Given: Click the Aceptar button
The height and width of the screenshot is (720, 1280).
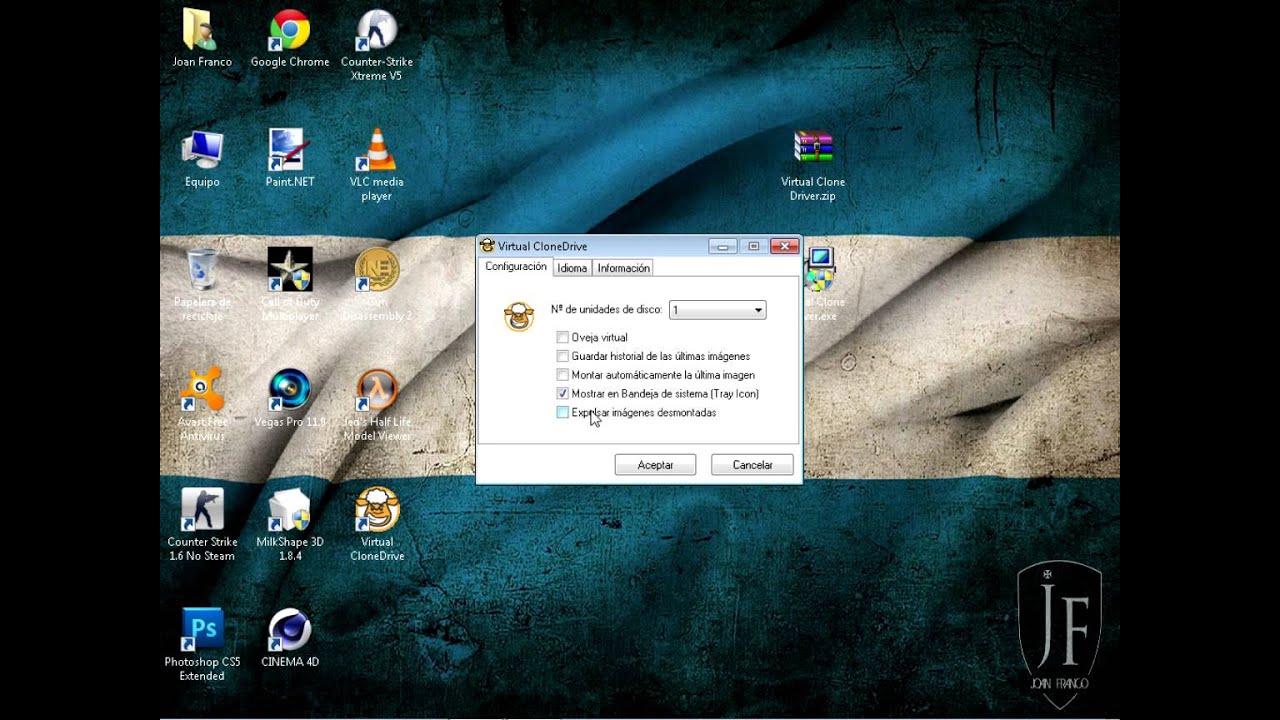Looking at the screenshot, I should pos(655,465).
